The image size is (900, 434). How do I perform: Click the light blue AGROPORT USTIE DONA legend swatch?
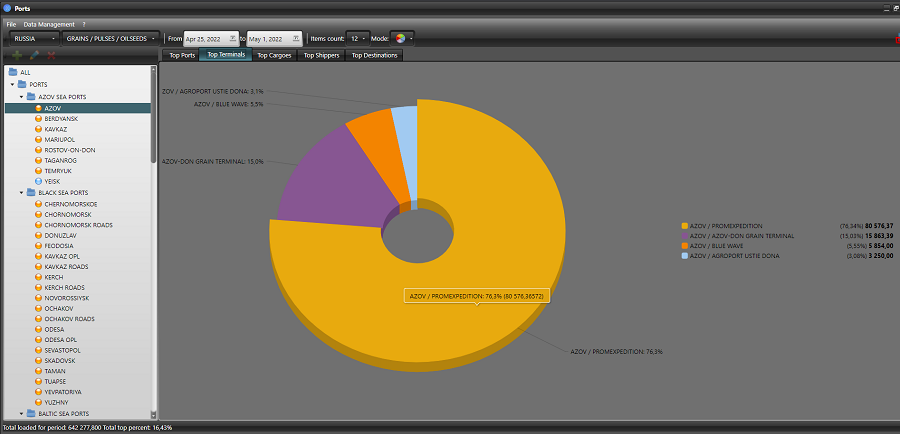pos(684,256)
